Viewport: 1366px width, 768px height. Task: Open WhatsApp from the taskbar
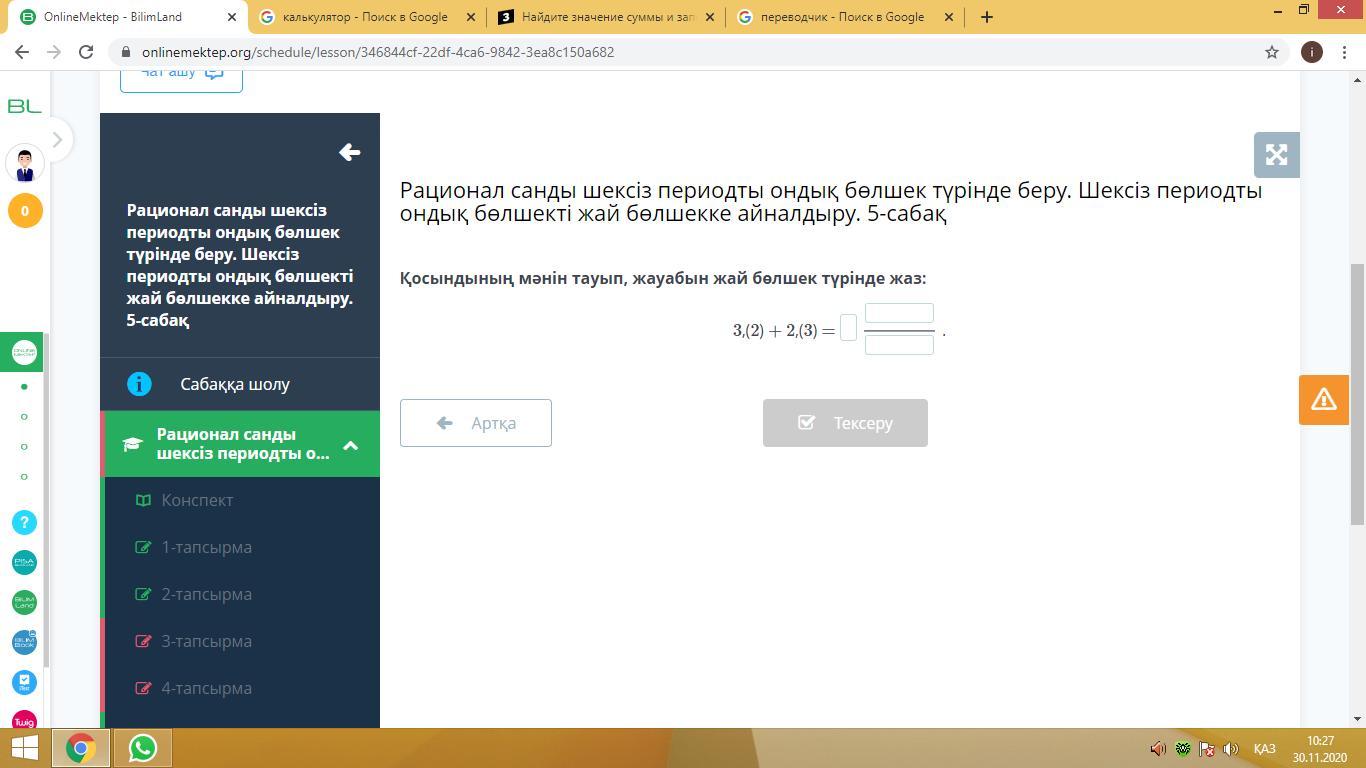coord(142,748)
